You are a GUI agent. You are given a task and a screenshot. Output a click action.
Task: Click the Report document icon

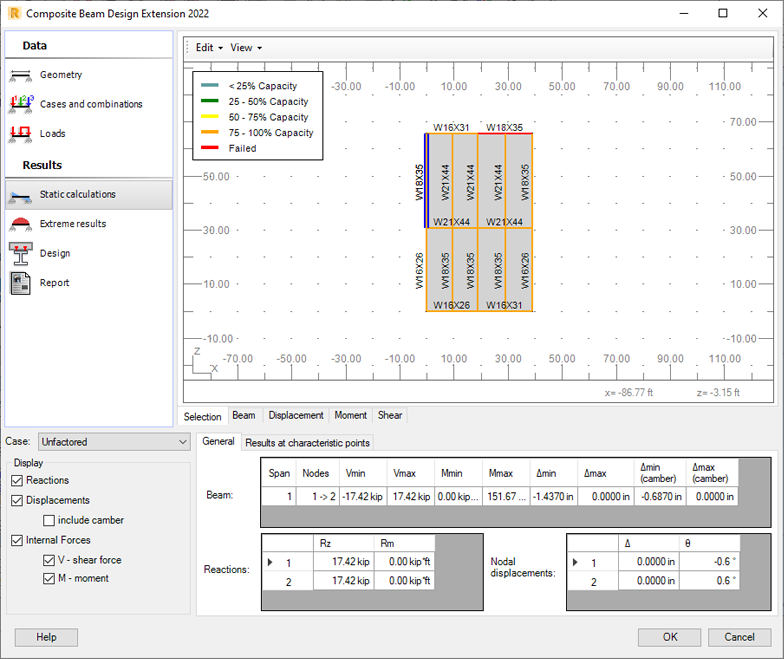[20, 284]
